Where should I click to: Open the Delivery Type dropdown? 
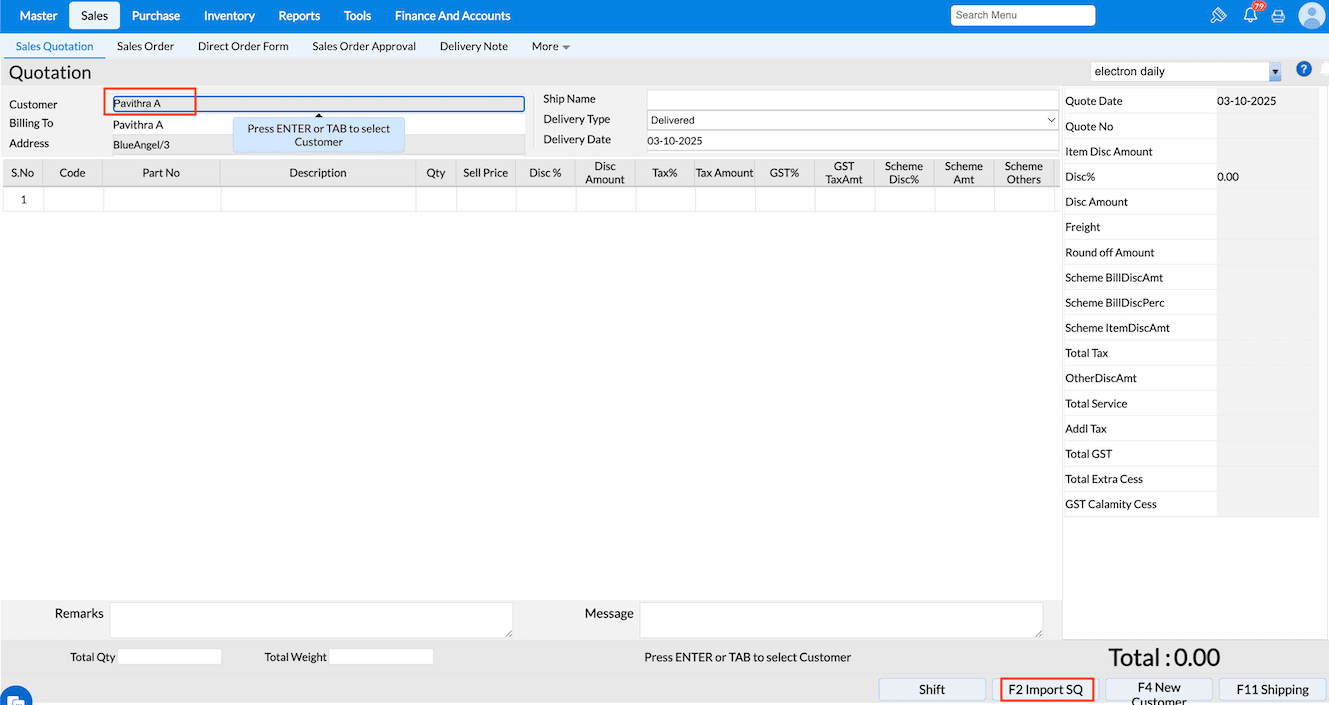click(x=852, y=120)
